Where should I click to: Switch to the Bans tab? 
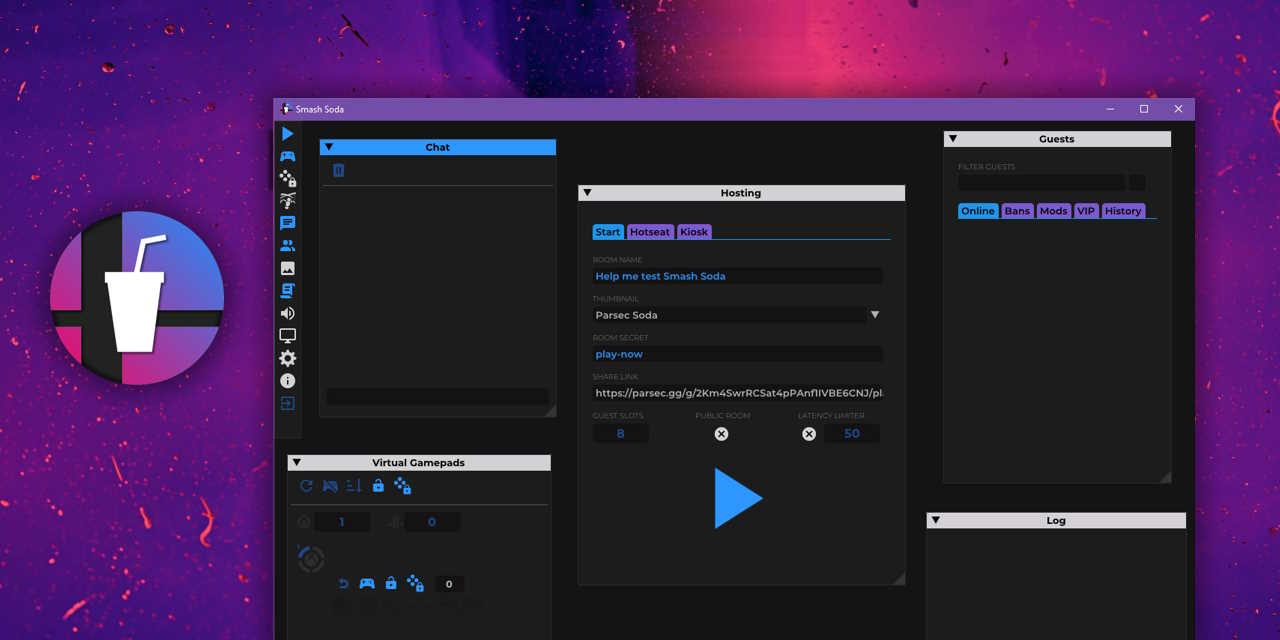pyautogui.click(x=1017, y=211)
